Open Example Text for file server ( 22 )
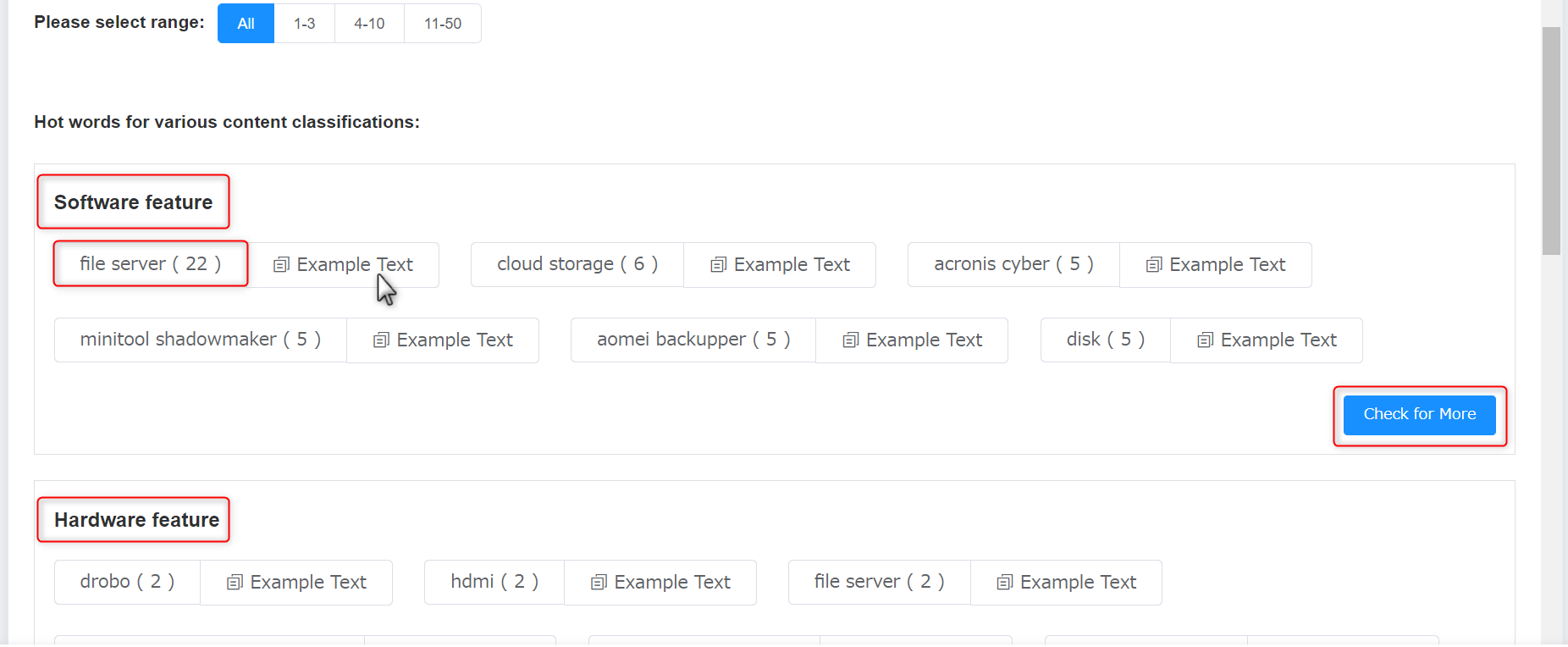This screenshot has width=1568, height=647. point(343,265)
